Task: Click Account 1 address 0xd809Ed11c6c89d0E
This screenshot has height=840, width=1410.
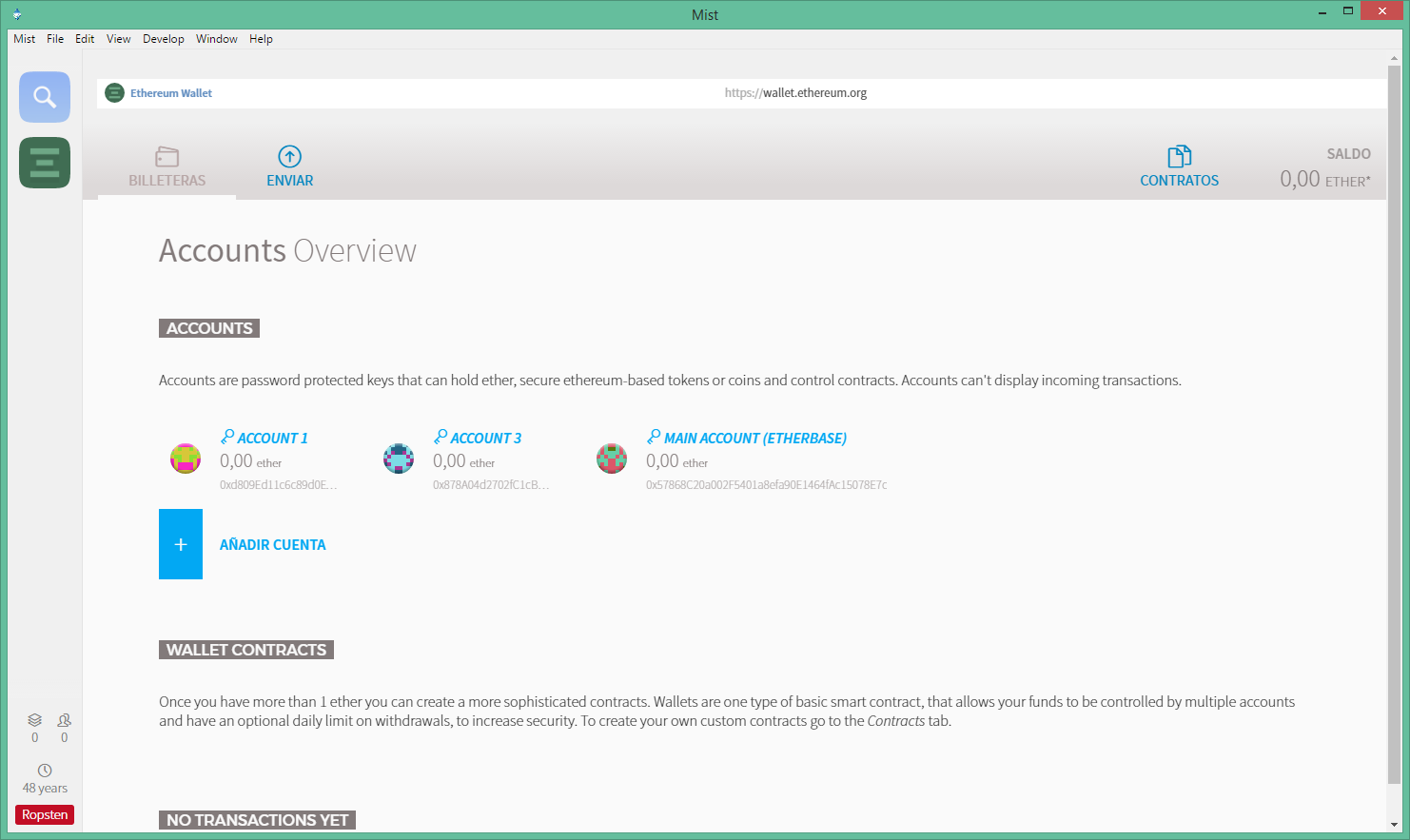Action: [x=279, y=485]
